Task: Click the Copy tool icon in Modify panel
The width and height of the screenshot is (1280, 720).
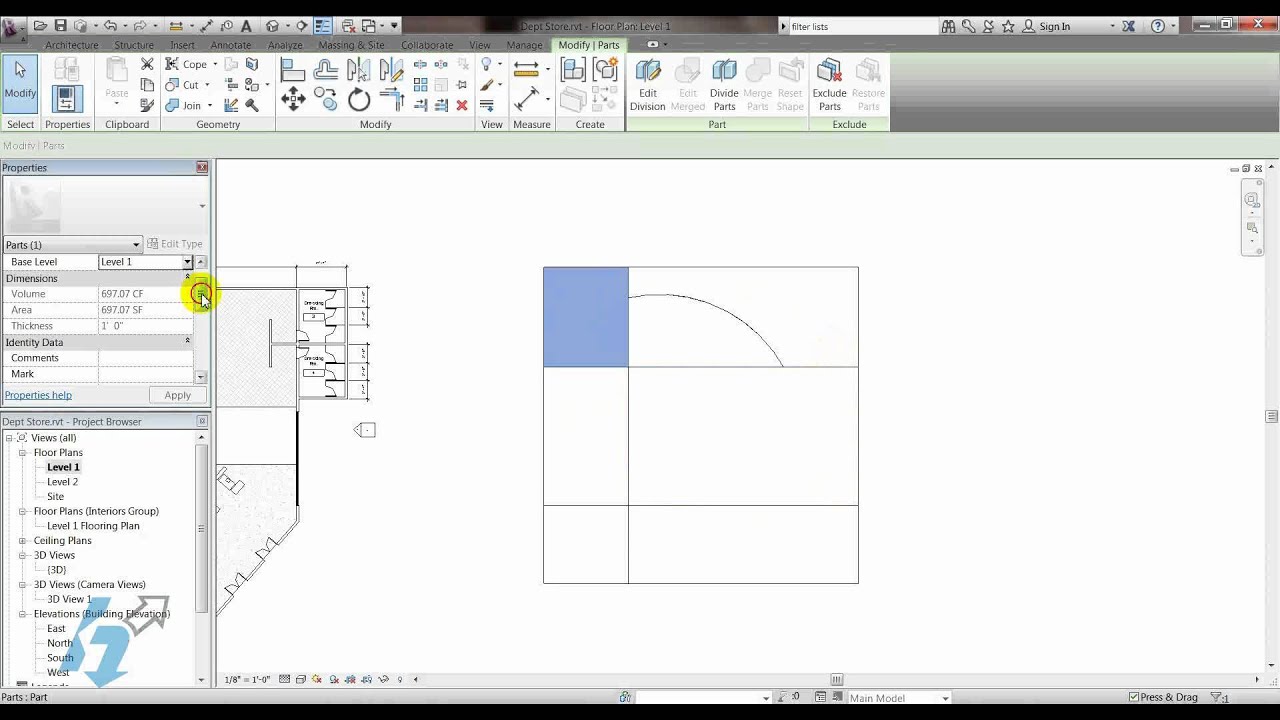Action: [326, 98]
